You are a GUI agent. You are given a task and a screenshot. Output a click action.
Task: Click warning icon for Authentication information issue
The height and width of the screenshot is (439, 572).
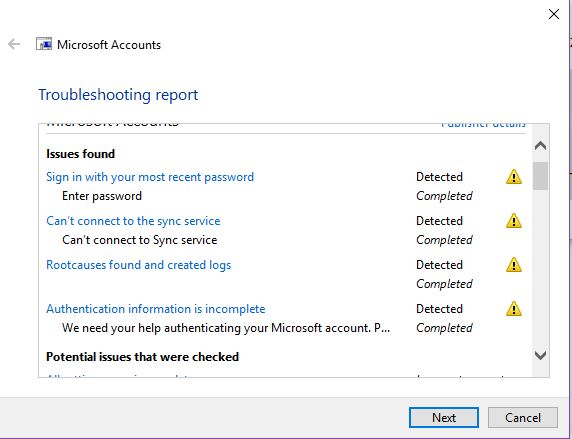tap(514, 309)
